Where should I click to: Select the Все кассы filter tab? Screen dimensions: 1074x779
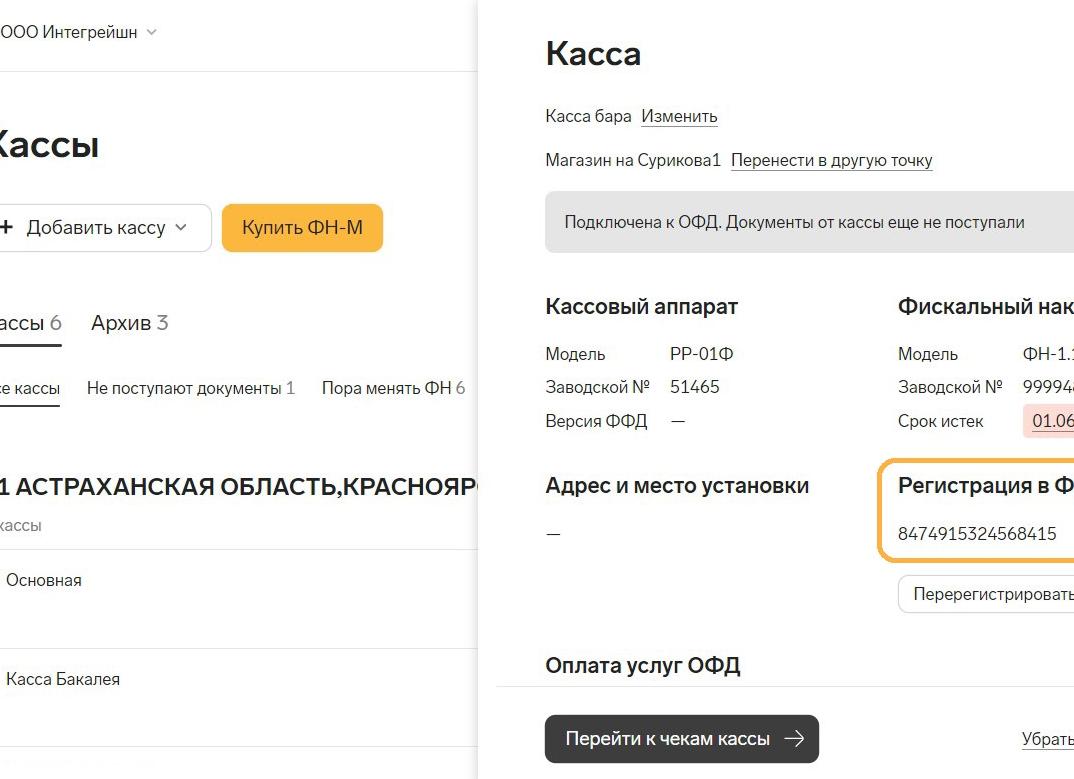click(29, 388)
